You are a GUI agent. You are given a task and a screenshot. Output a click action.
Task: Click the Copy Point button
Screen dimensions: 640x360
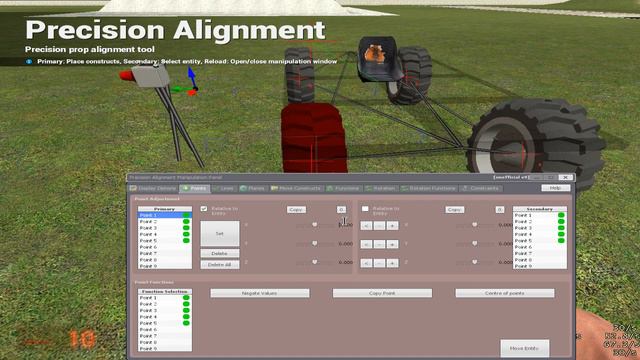click(x=382, y=293)
